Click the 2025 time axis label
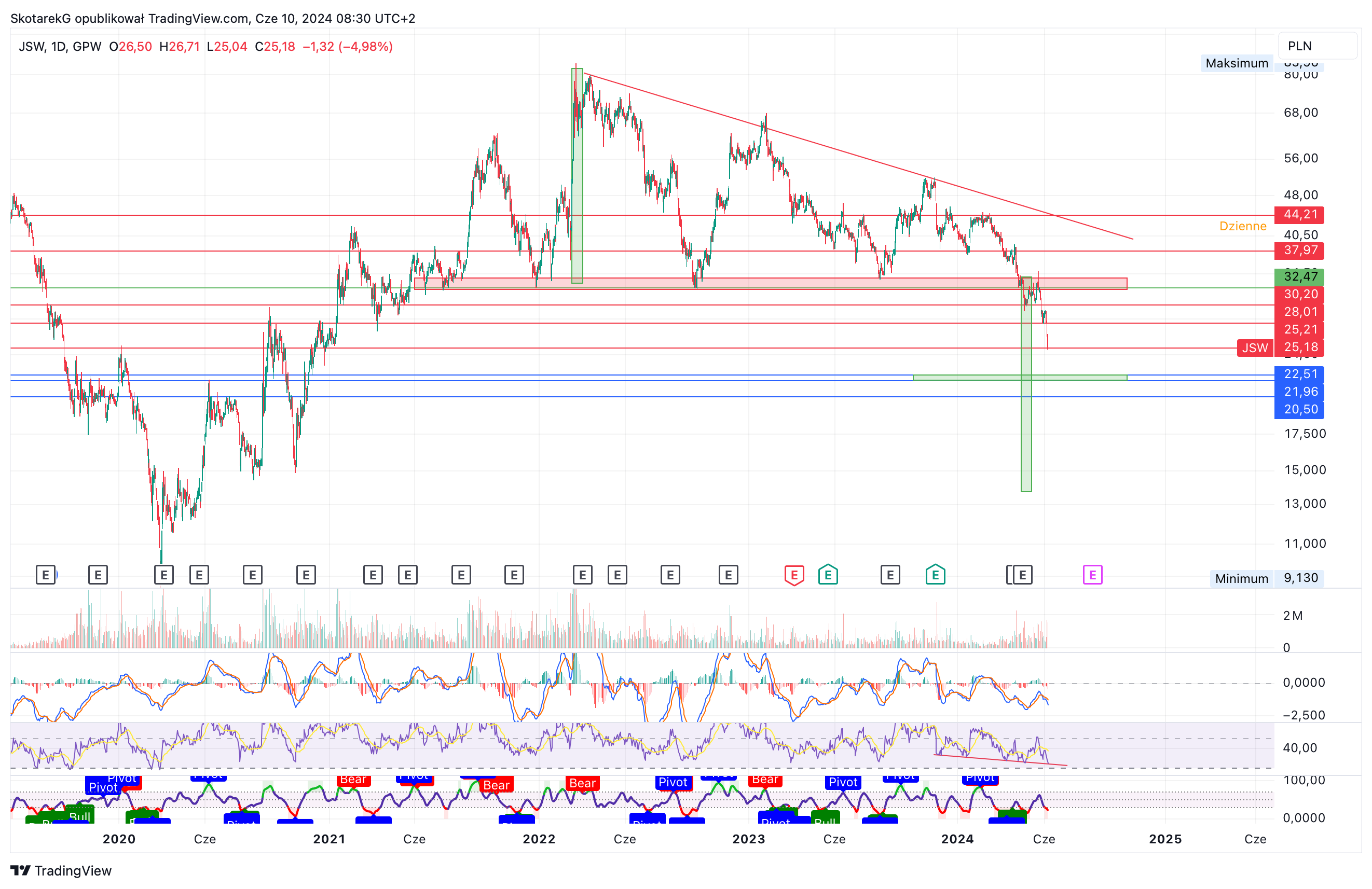The height and width of the screenshot is (889, 1372). tap(1165, 839)
